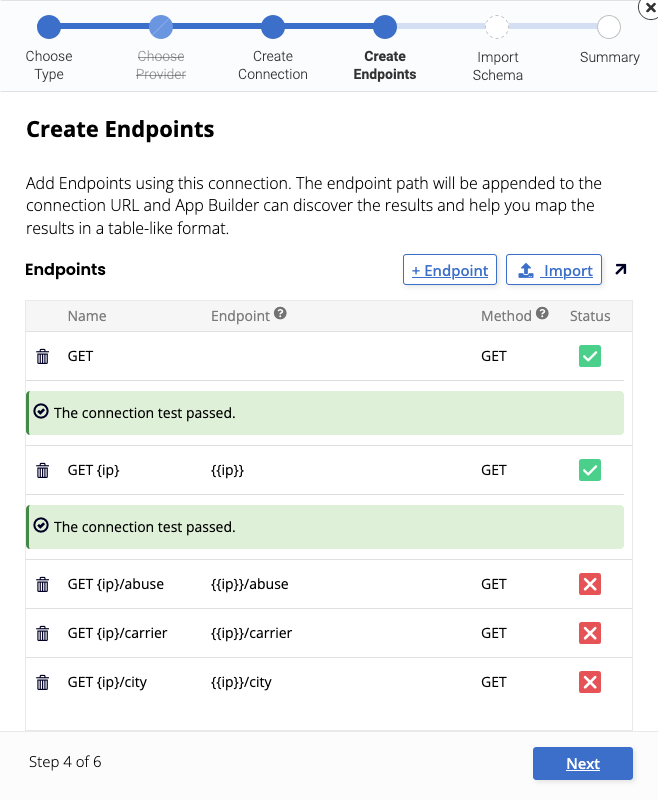Remove the GET {ip}/abuse endpoint via trash icon
The image size is (658, 800).
(41, 584)
